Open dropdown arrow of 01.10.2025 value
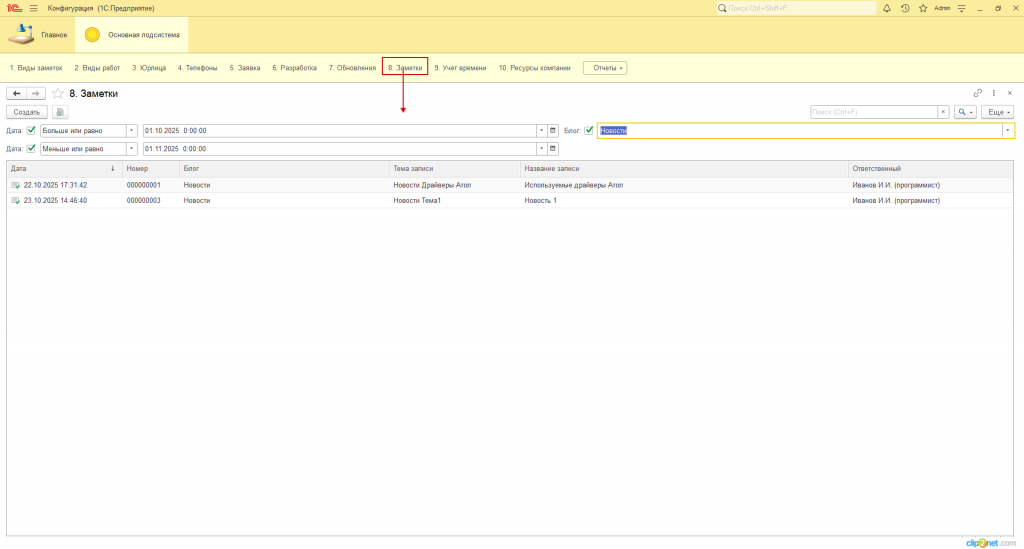 tap(541, 131)
